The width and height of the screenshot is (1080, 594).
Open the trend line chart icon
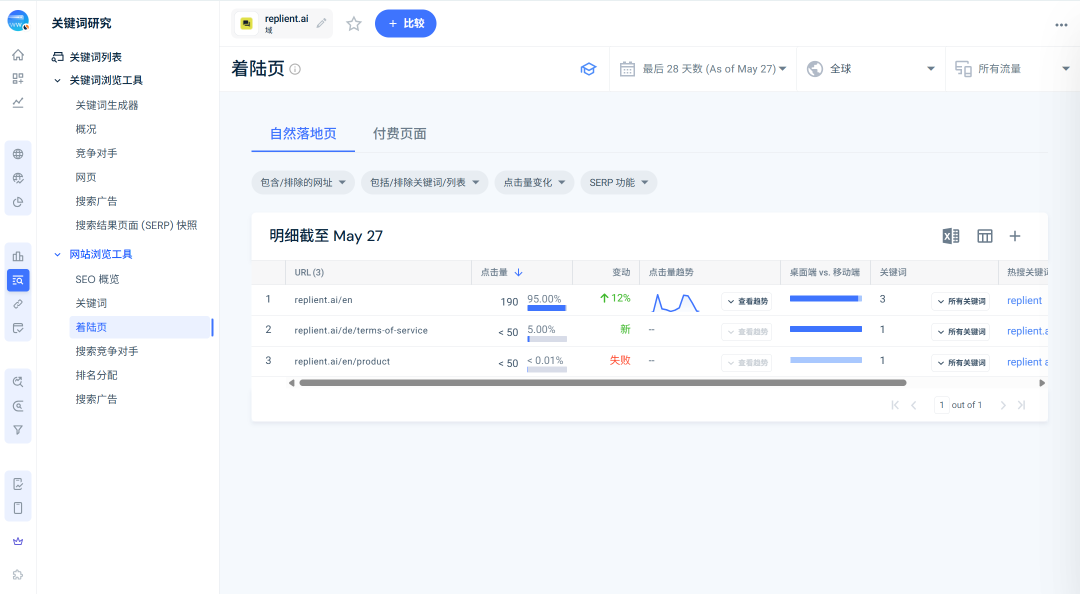click(x=18, y=103)
